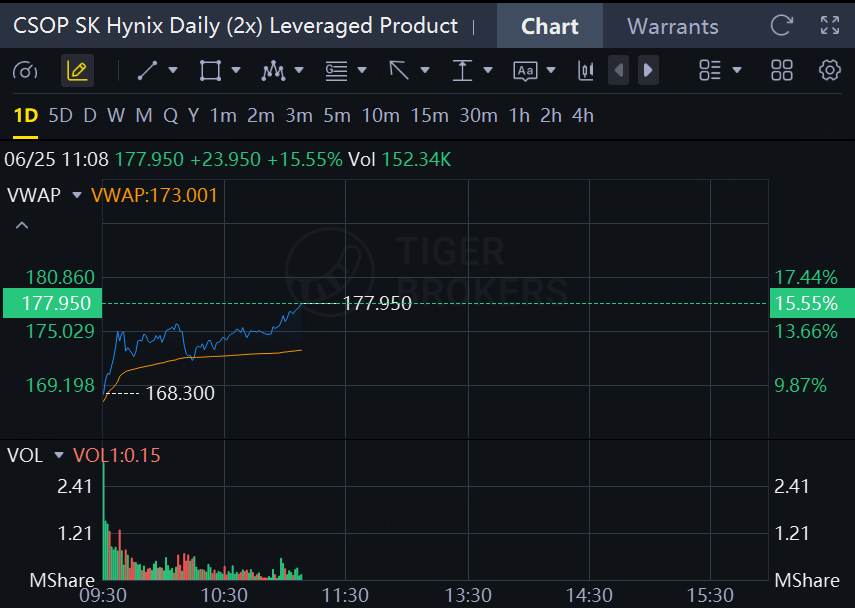Switch to daily D timeframe
Screen dimensions: 855x608
click(90, 116)
